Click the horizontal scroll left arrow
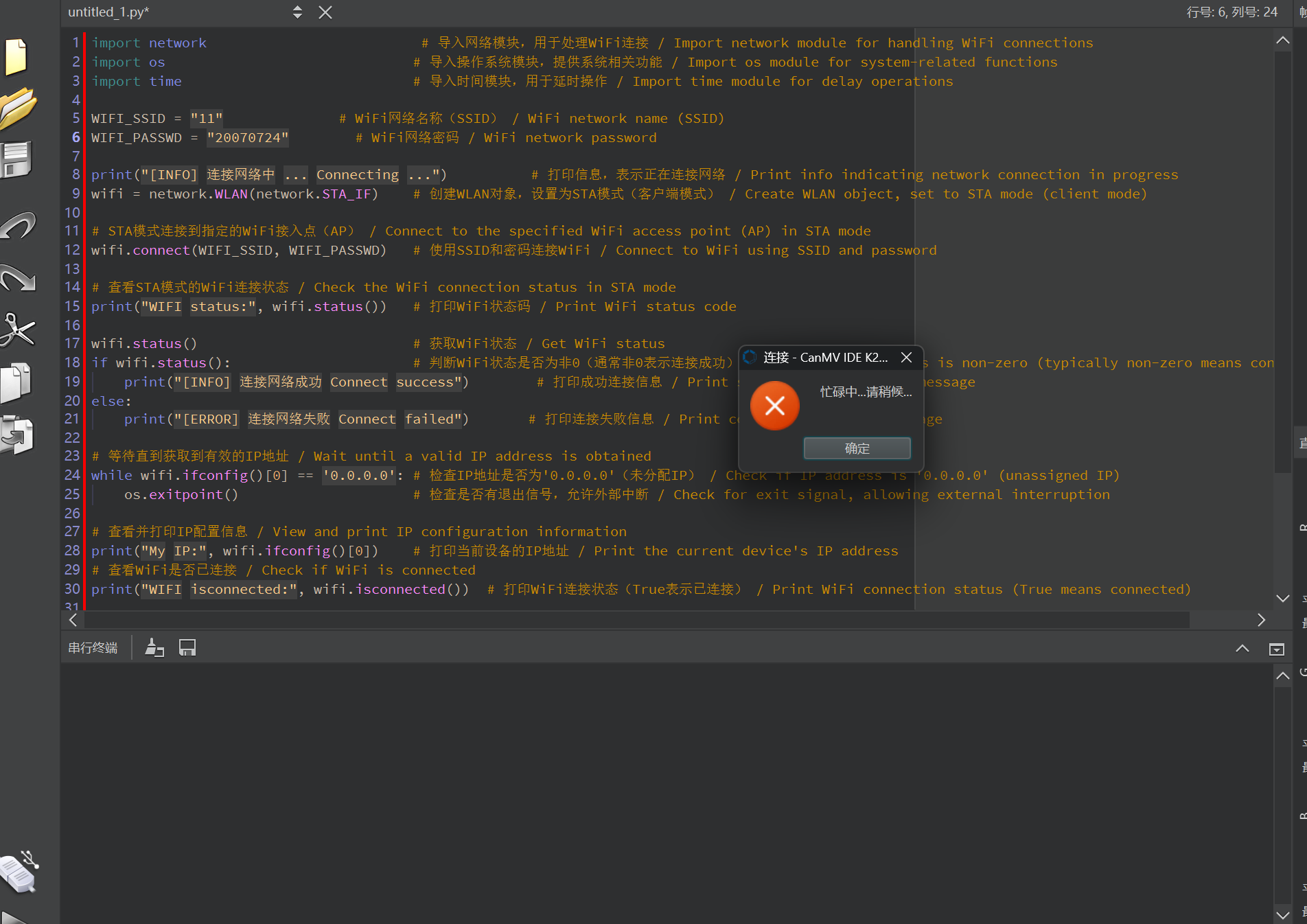The height and width of the screenshot is (924, 1307). point(73,620)
